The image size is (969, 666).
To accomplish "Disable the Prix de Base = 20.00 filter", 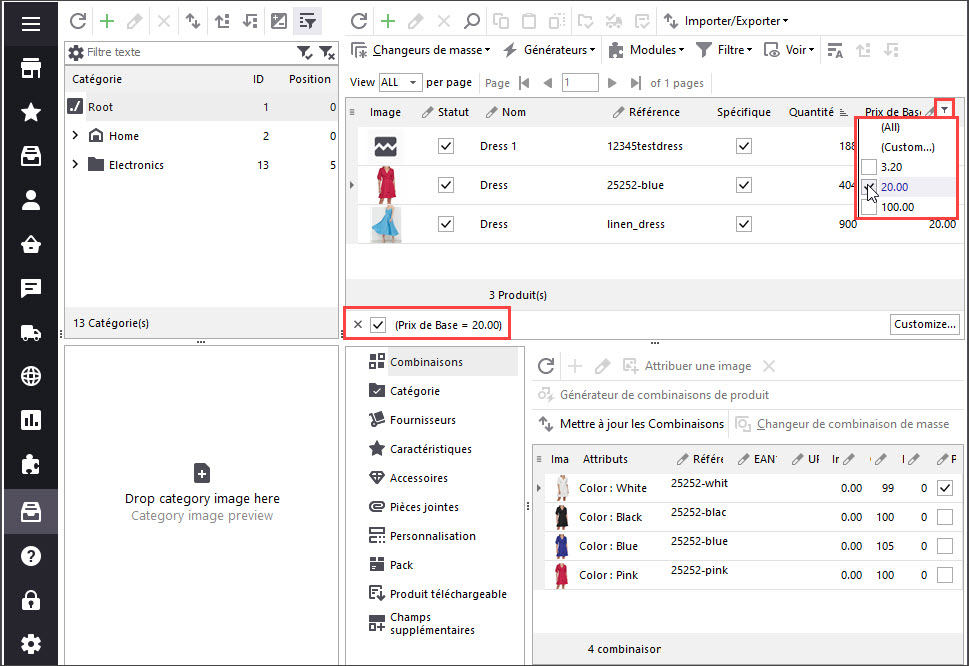I will pyautogui.click(x=378, y=325).
